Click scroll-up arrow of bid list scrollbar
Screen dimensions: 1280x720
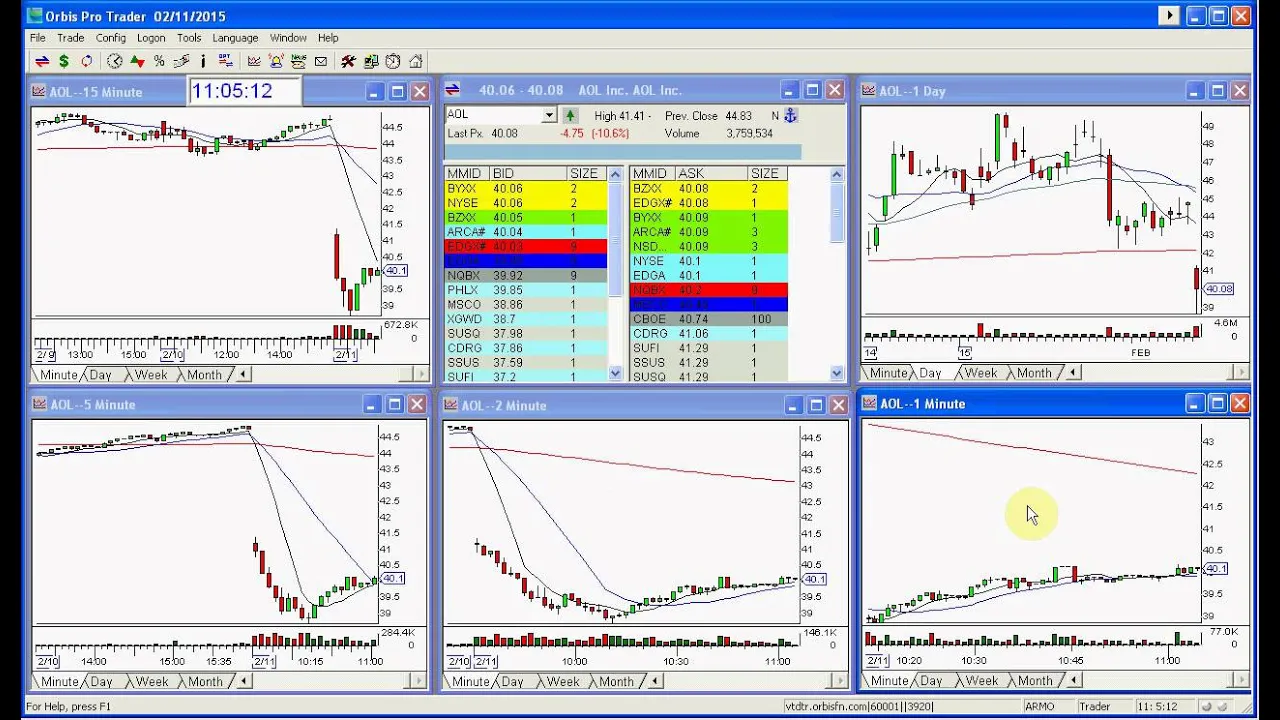(616, 174)
